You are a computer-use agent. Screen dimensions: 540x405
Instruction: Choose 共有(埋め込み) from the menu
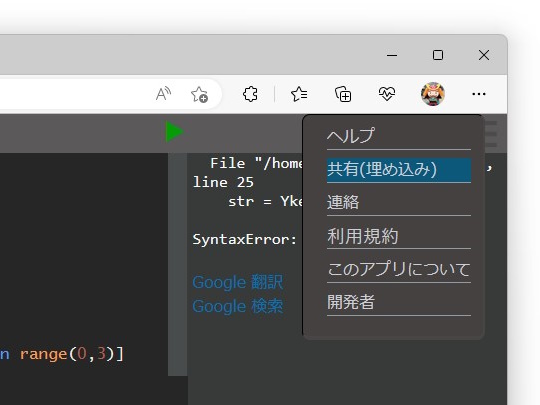(399, 170)
